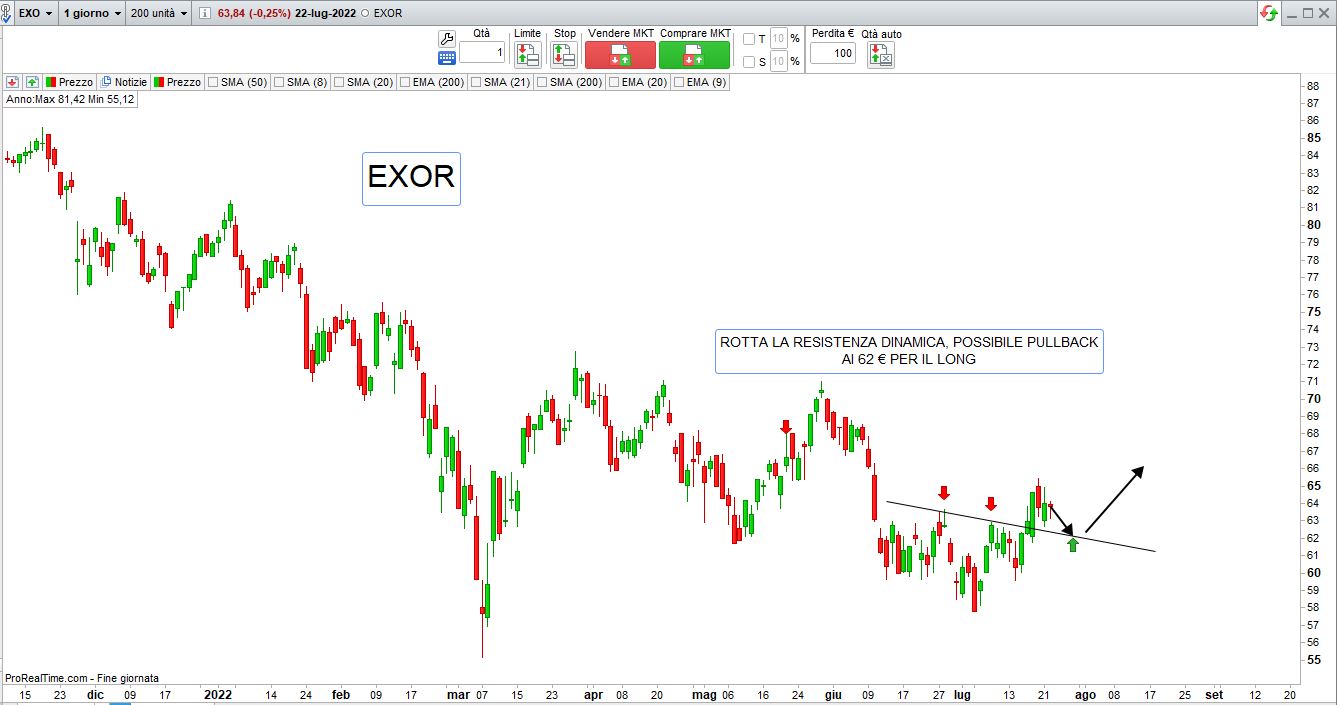Maximize the chart window

point(1309,13)
